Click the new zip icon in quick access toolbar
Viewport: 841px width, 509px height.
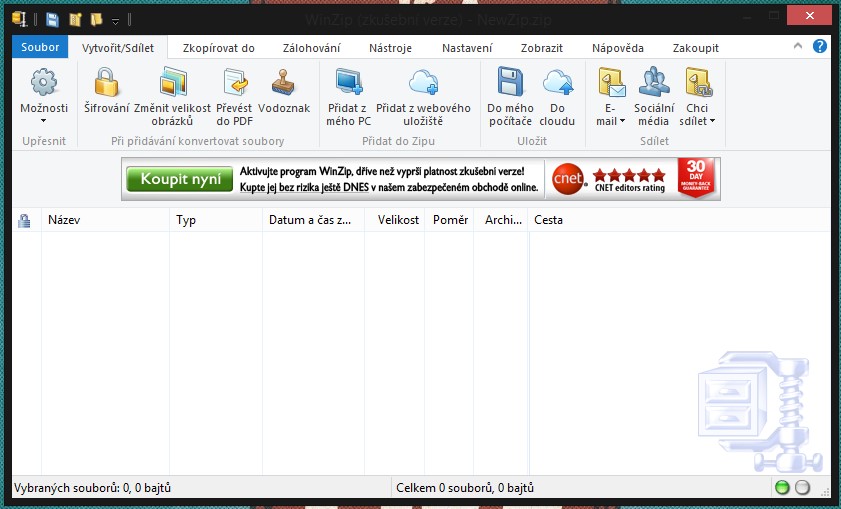(75, 20)
